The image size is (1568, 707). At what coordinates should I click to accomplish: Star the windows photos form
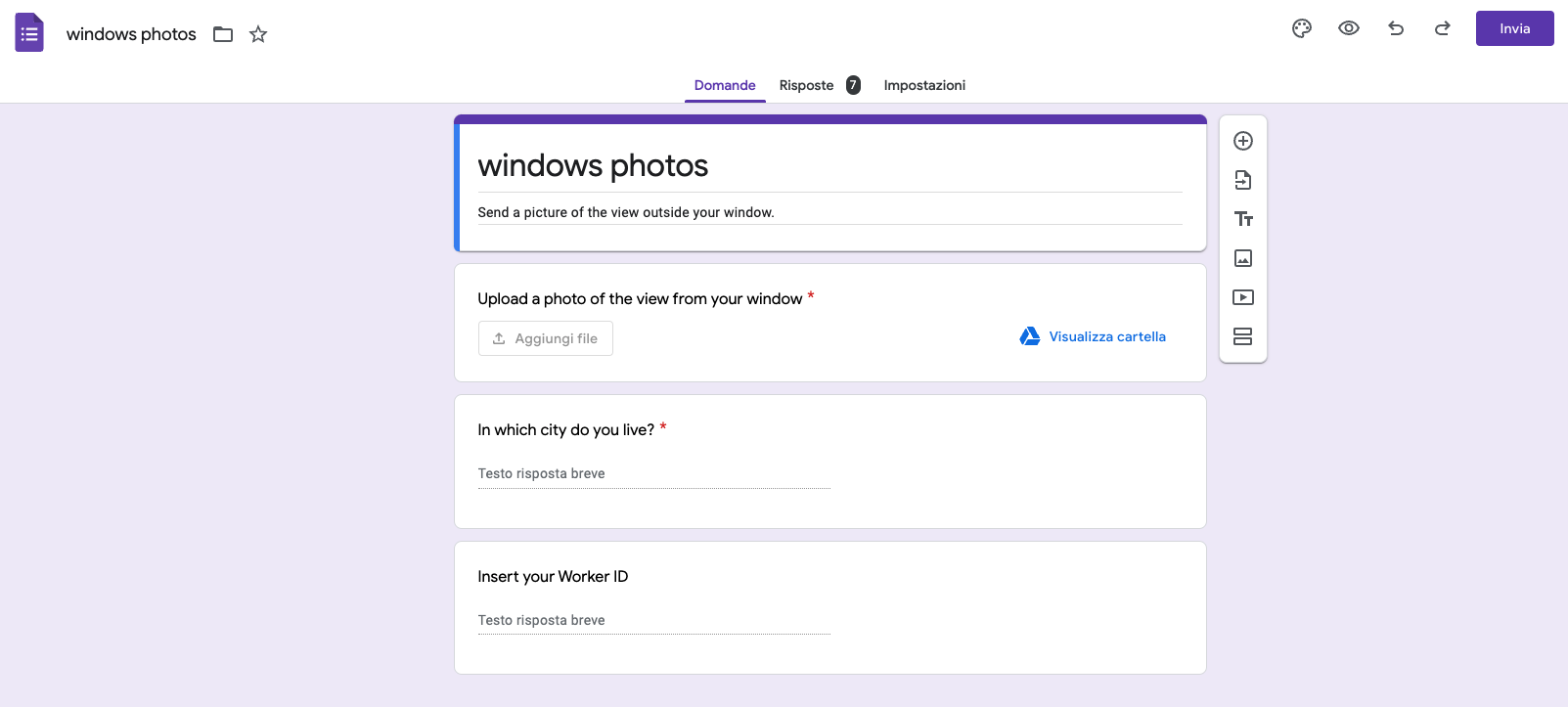pos(258,34)
